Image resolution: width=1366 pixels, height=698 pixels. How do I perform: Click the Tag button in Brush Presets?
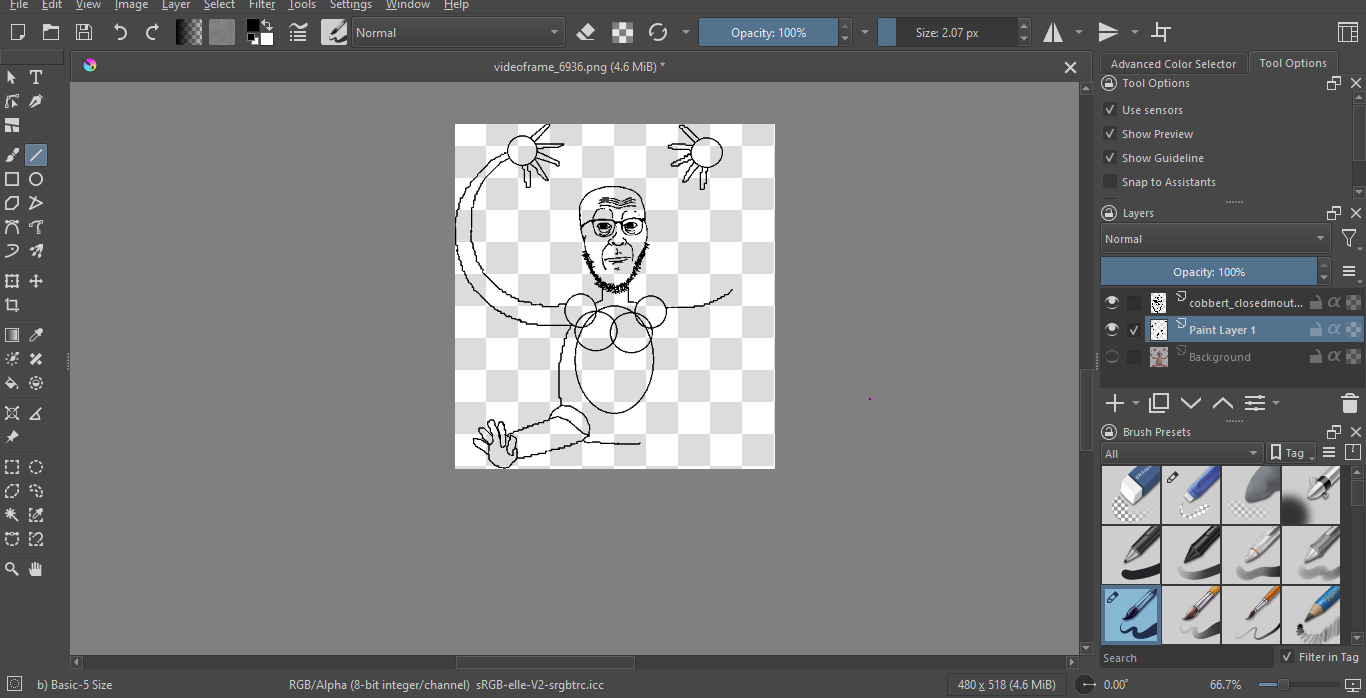click(x=1292, y=453)
